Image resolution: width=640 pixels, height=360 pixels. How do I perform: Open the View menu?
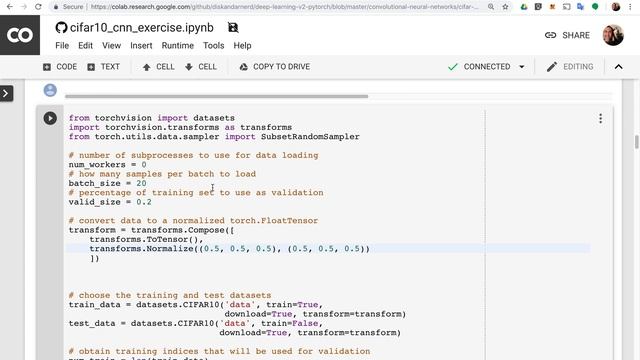click(111, 45)
